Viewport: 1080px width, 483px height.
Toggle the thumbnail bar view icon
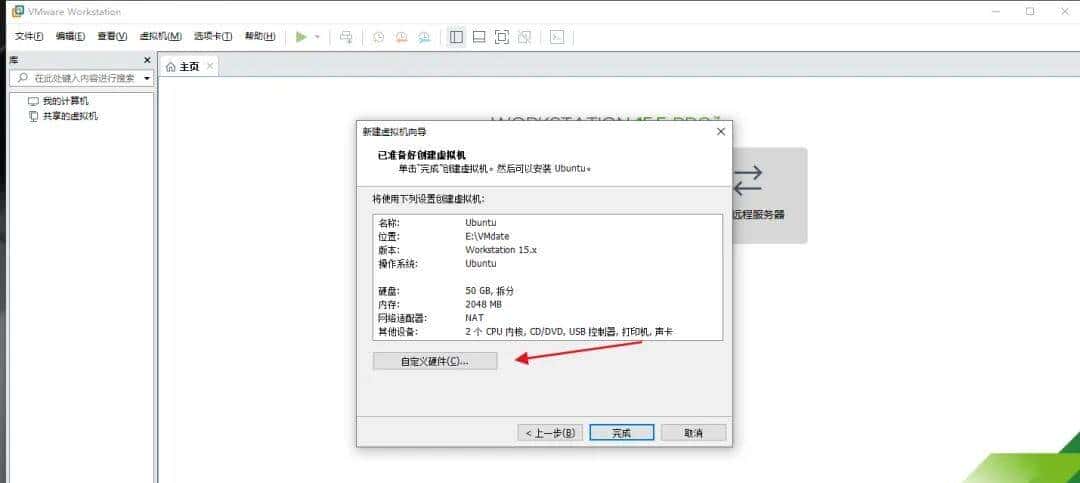[479, 37]
